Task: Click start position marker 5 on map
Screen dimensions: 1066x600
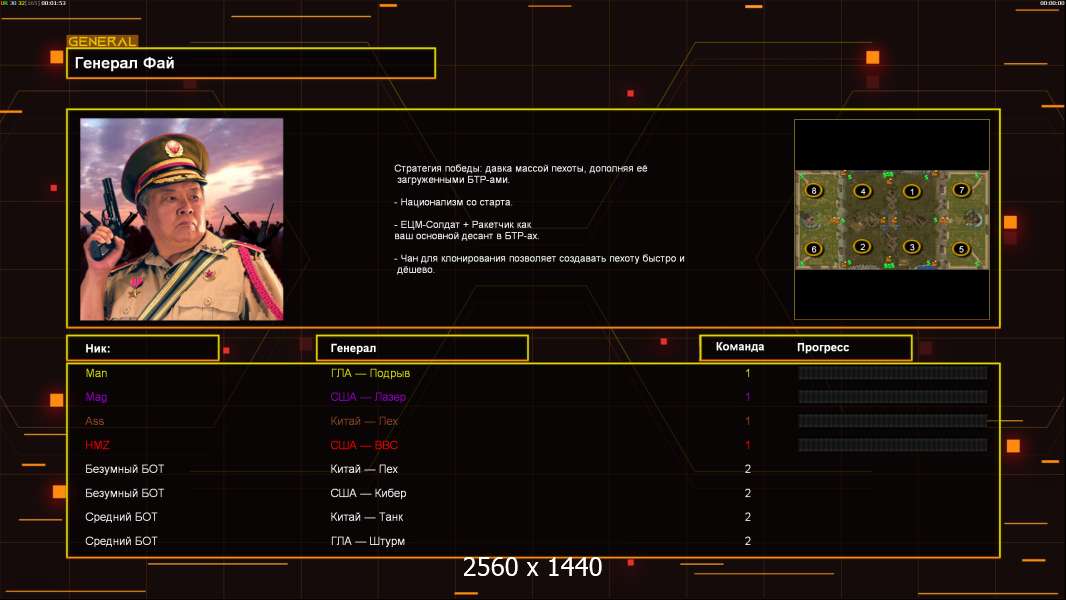Action: [x=961, y=249]
